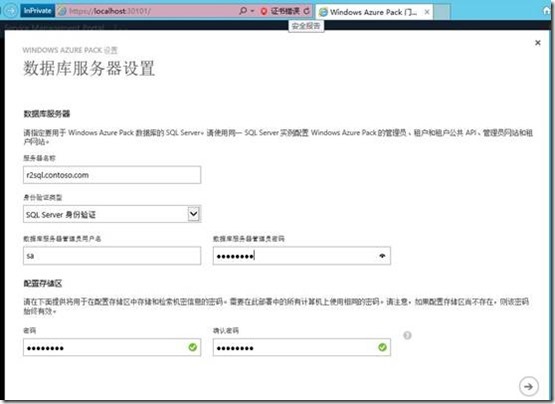The height and width of the screenshot is (404, 555).
Task: Click the WINDOWS AZURE PACK 设置 header text
Action: [x=70, y=50]
